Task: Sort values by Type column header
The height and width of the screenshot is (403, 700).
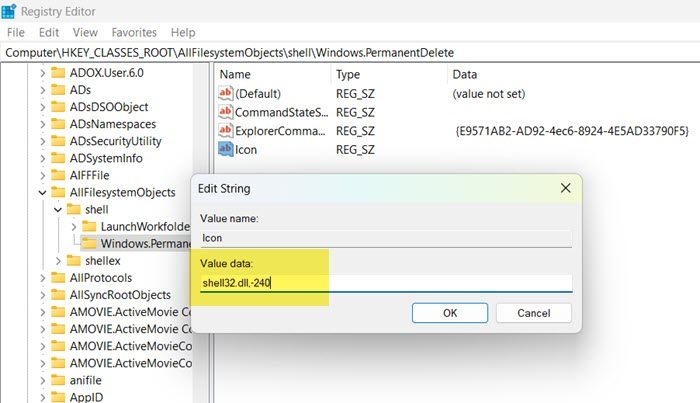Action: point(348,74)
